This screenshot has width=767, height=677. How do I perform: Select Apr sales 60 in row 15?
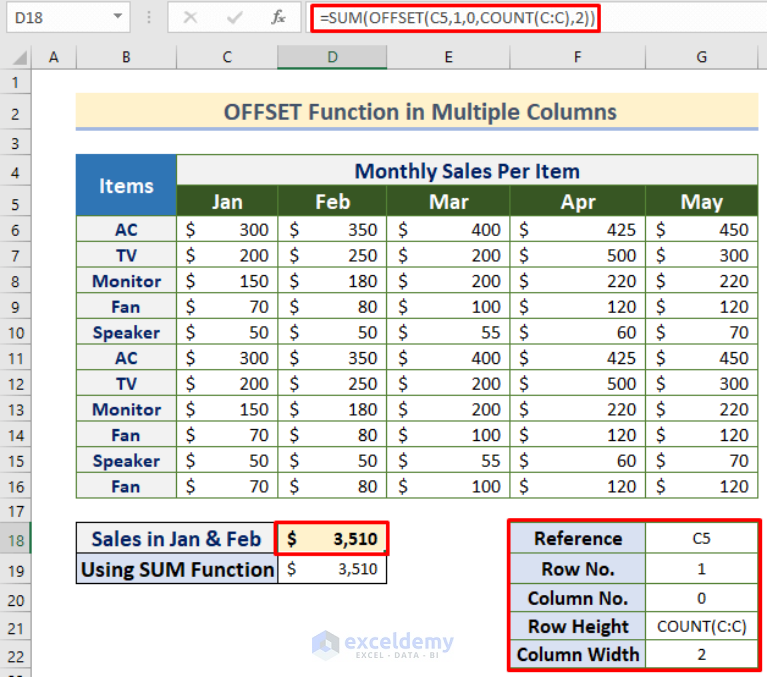[578, 461]
